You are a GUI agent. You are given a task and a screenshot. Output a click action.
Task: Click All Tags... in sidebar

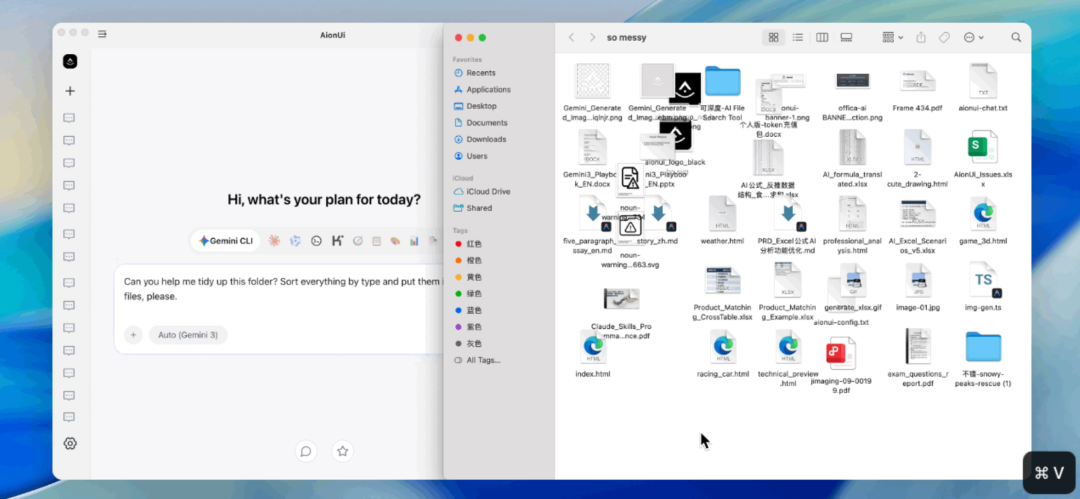[x=483, y=360]
